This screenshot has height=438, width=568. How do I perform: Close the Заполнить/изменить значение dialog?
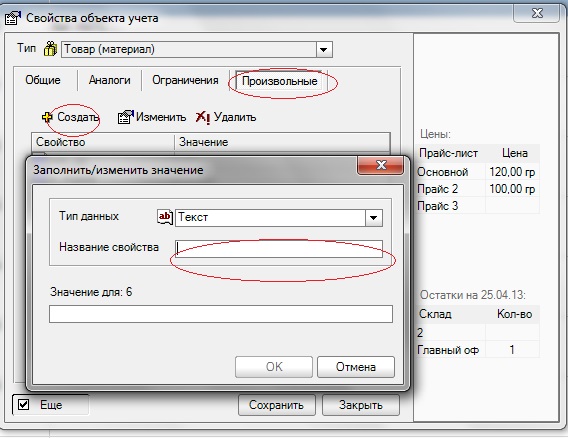tap(380, 166)
